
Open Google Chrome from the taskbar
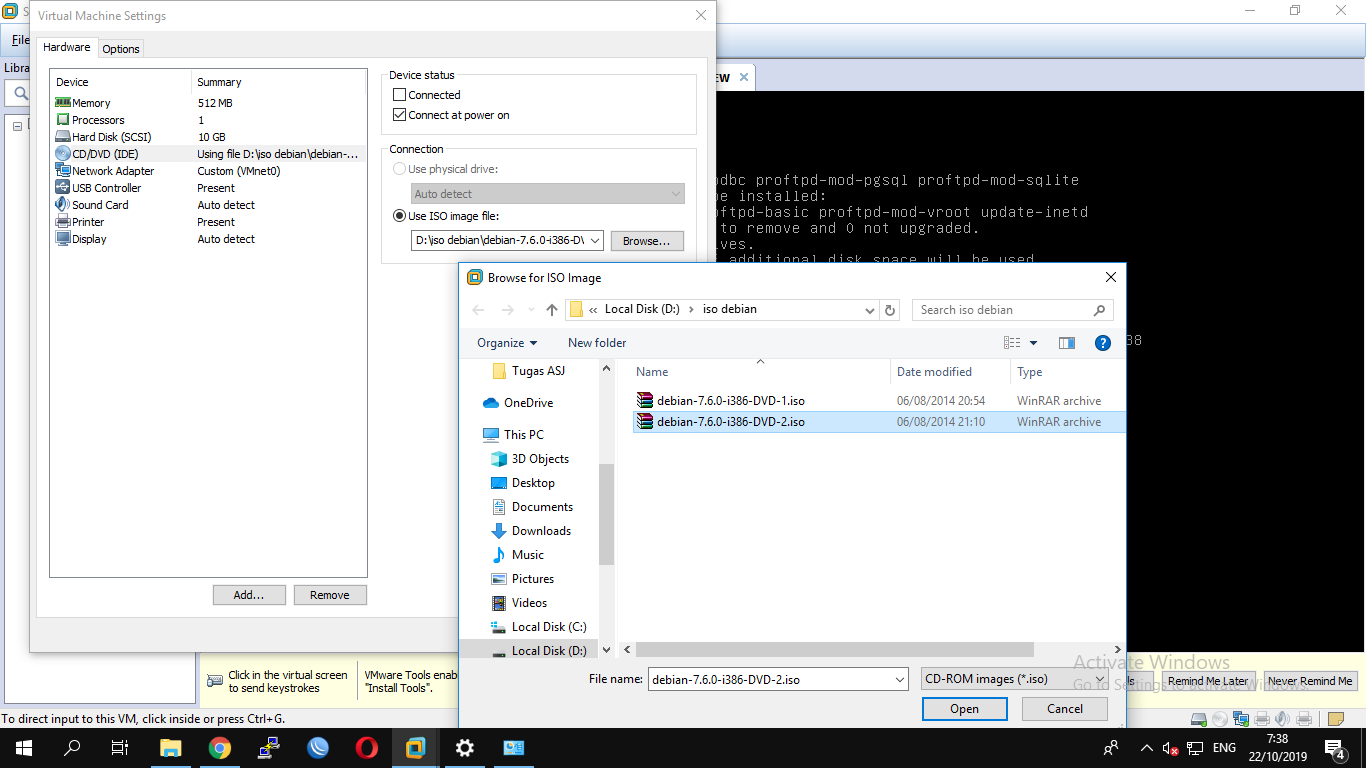point(220,748)
